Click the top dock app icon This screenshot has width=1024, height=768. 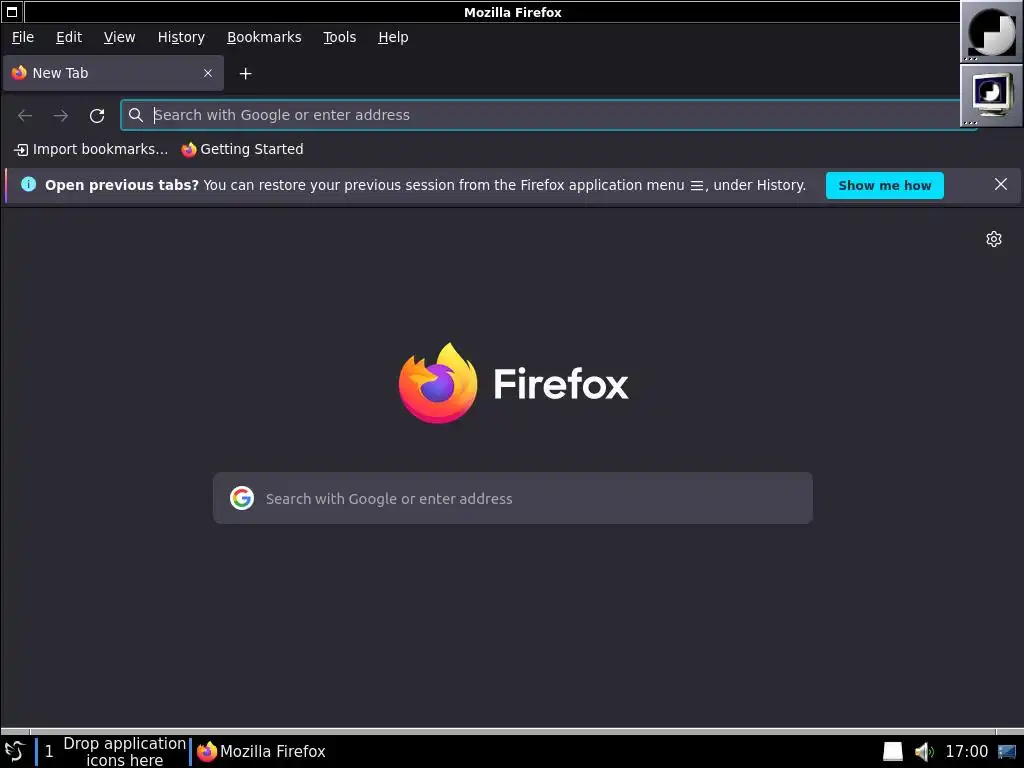pos(991,31)
